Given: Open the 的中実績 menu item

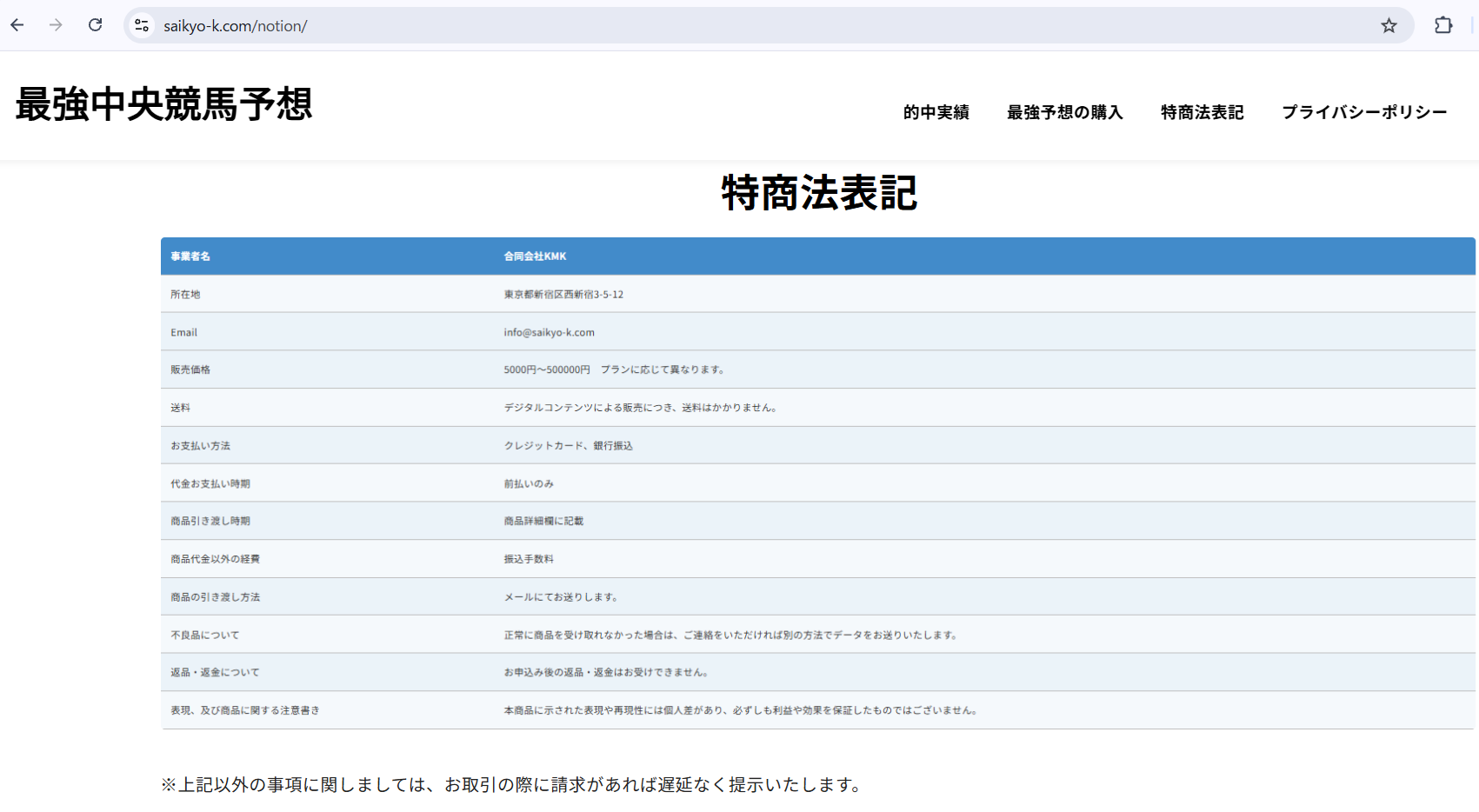Looking at the screenshot, I should (936, 112).
